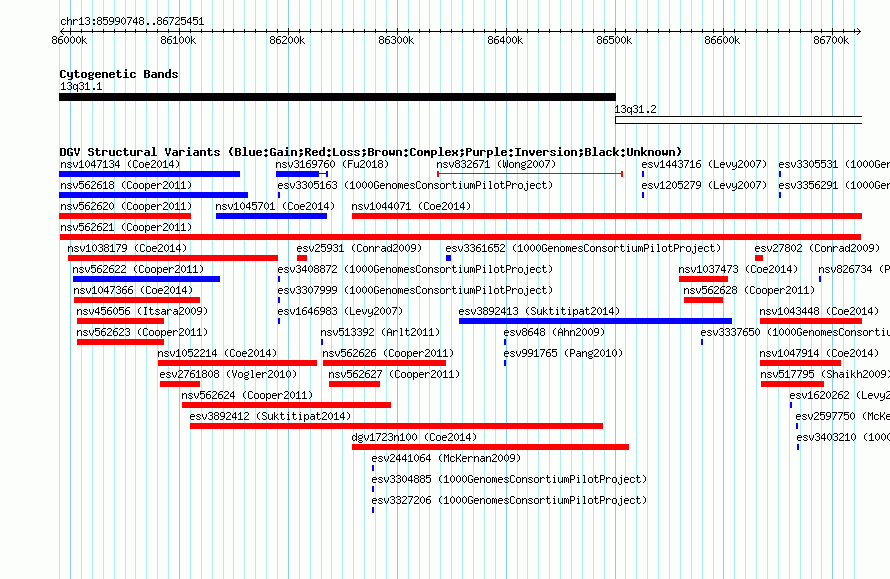Click the nsv513392 (Arlt2011) label
The height and width of the screenshot is (579, 890).
point(380,332)
